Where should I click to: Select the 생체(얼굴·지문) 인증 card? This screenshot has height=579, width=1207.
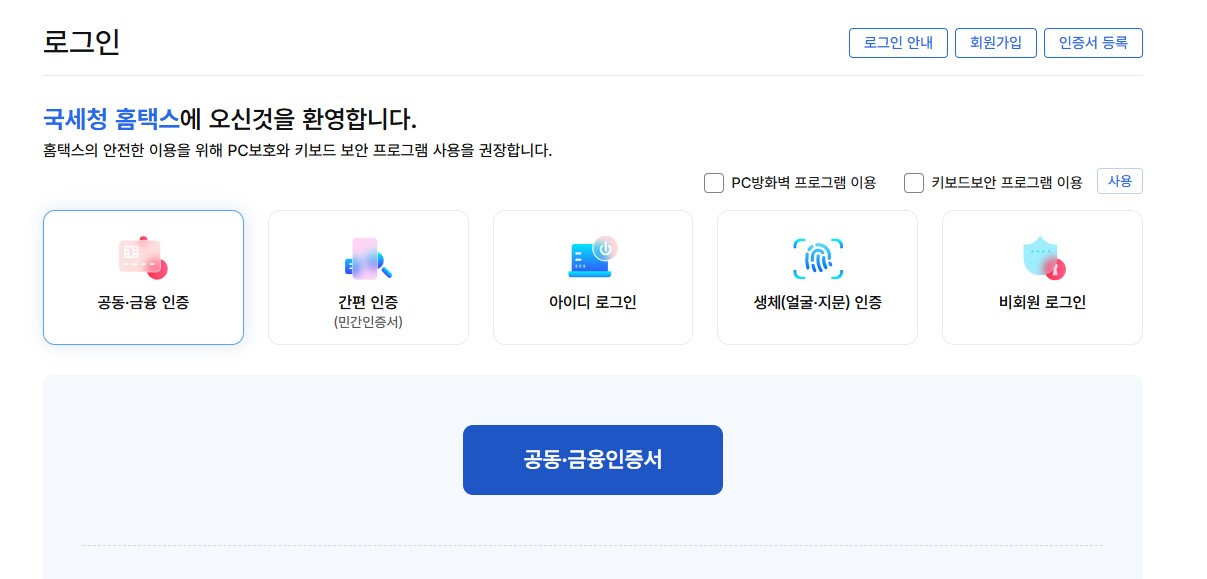817,277
